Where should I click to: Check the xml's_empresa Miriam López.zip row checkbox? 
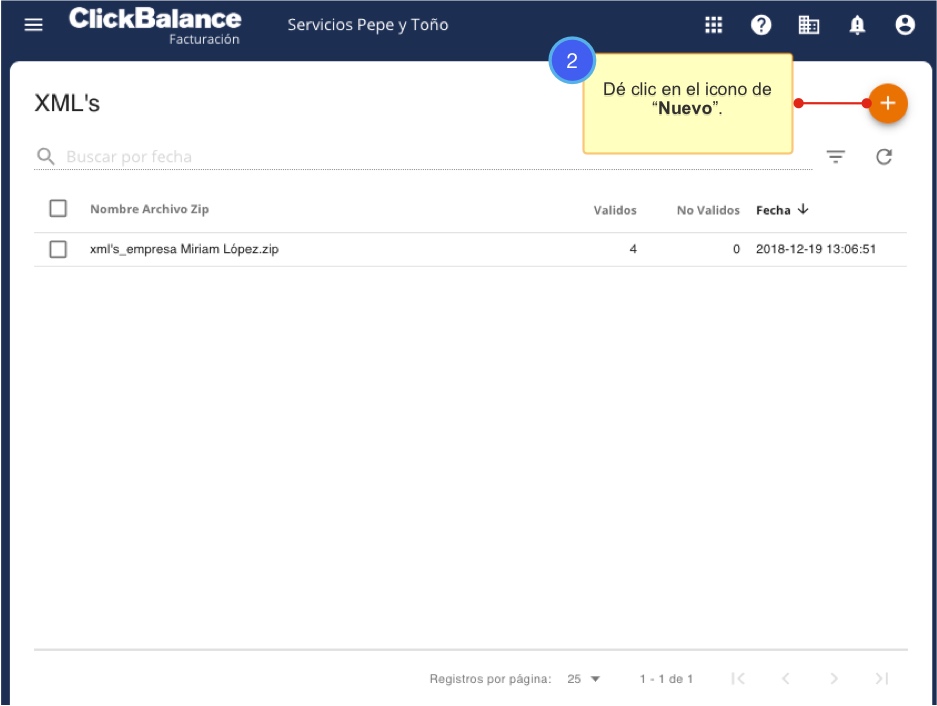tap(58, 249)
